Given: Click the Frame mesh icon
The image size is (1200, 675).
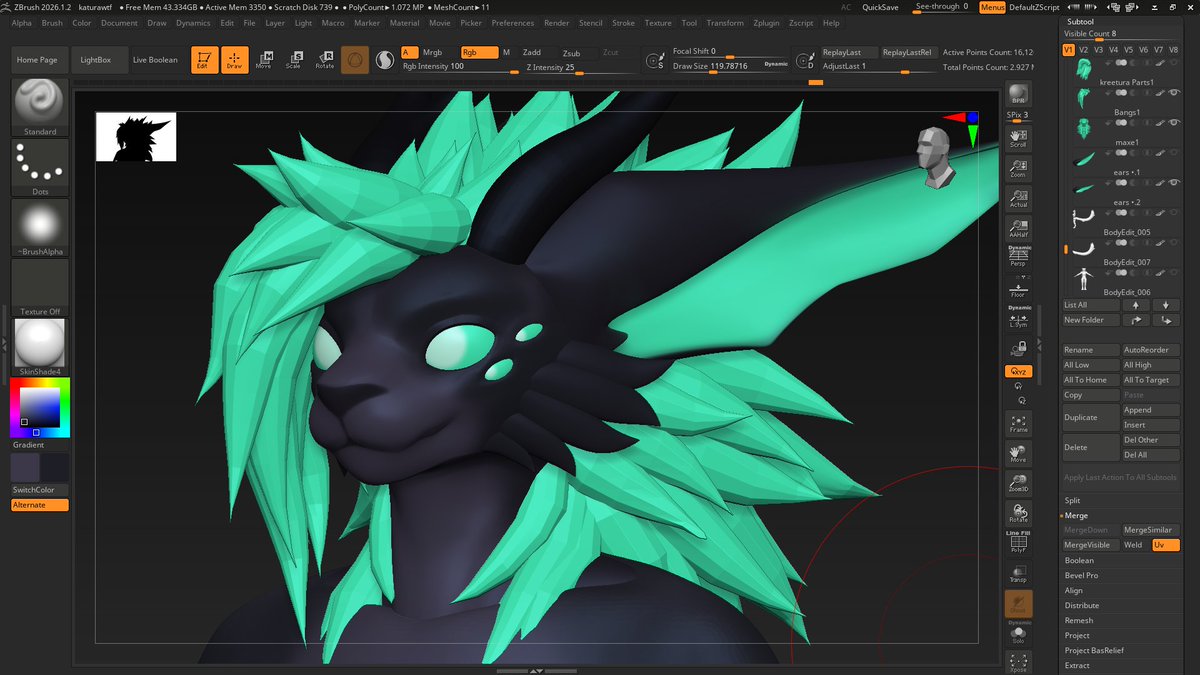Looking at the screenshot, I should click(1018, 422).
